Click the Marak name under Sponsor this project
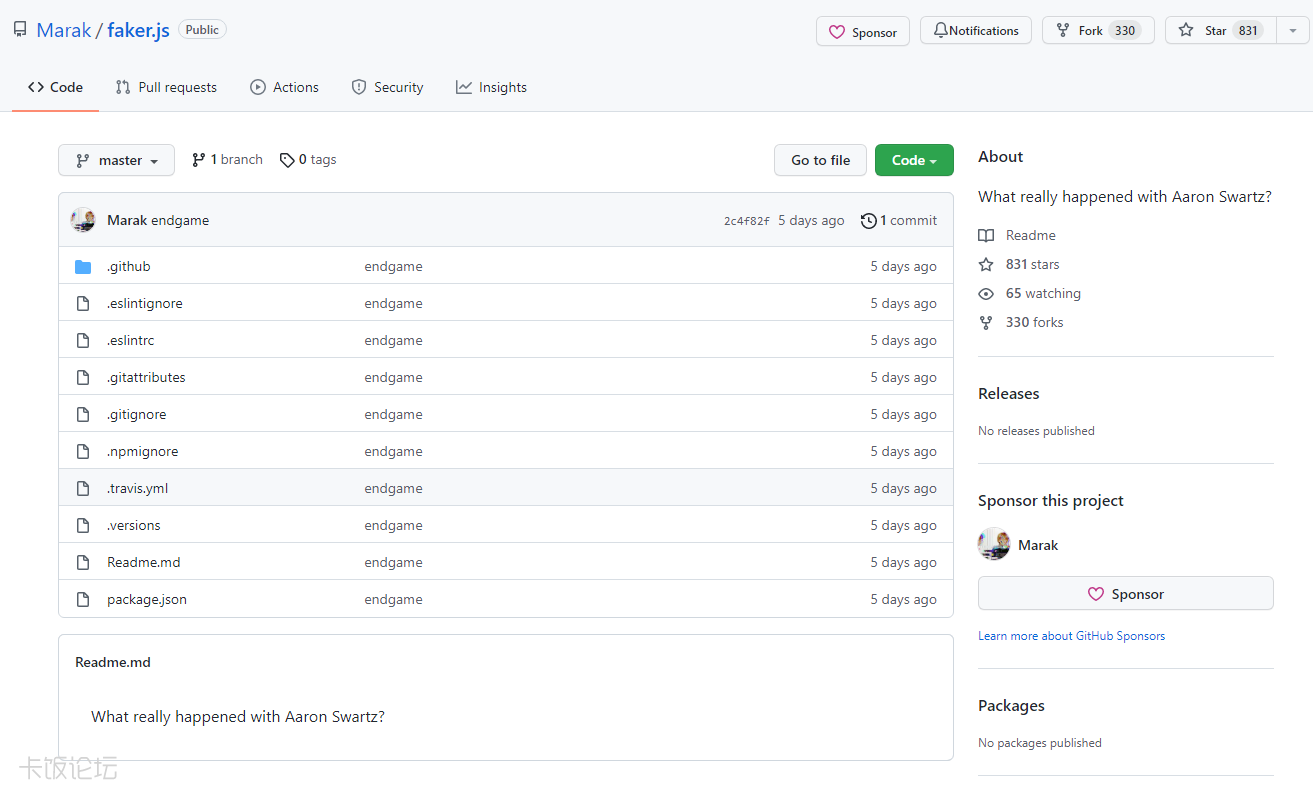Screen dimensions: 1313x791 [1038, 545]
